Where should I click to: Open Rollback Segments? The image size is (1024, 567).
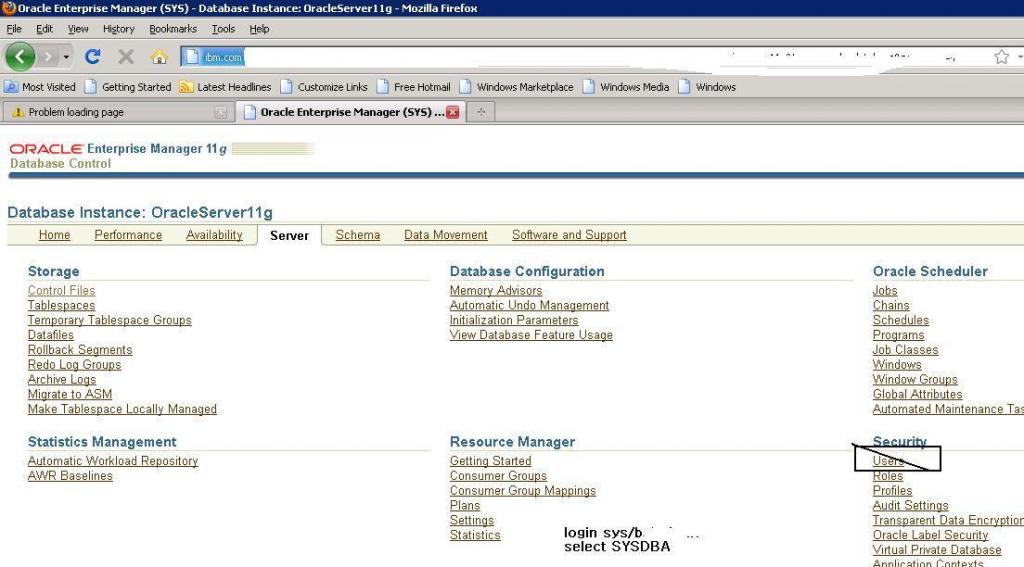[80, 350]
